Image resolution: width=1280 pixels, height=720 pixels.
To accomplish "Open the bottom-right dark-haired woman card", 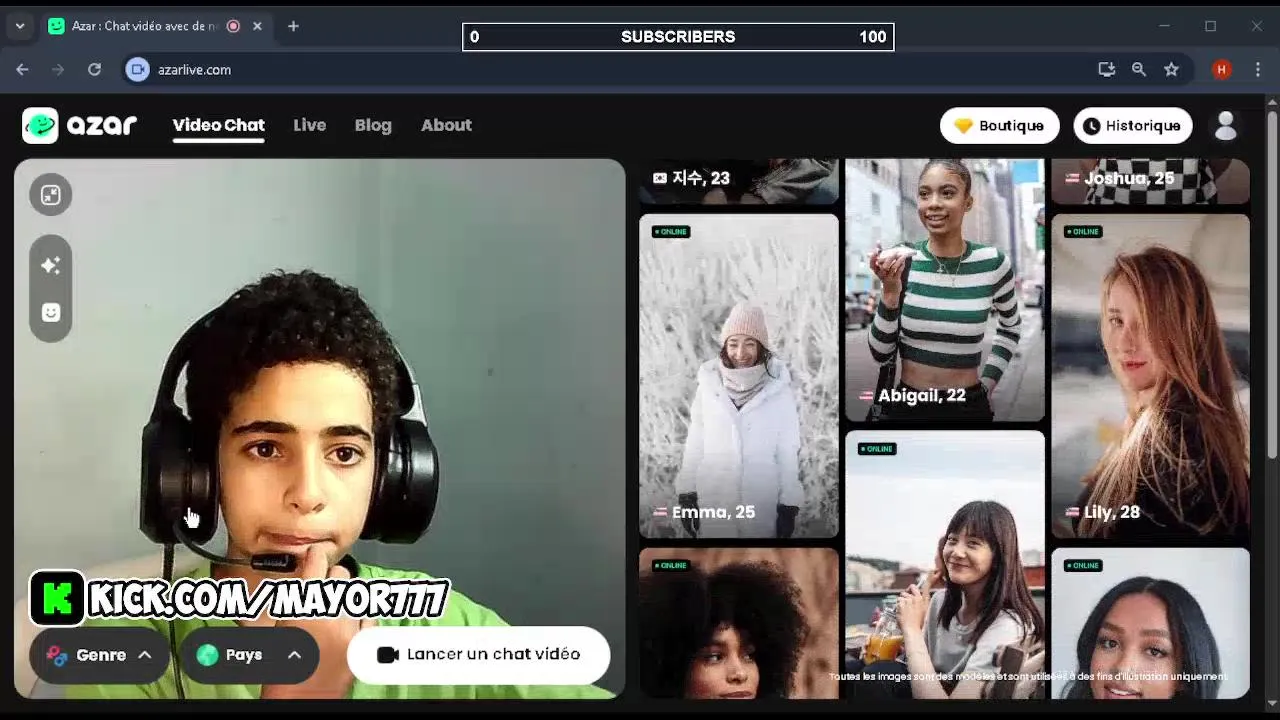I will point(1150,623).
